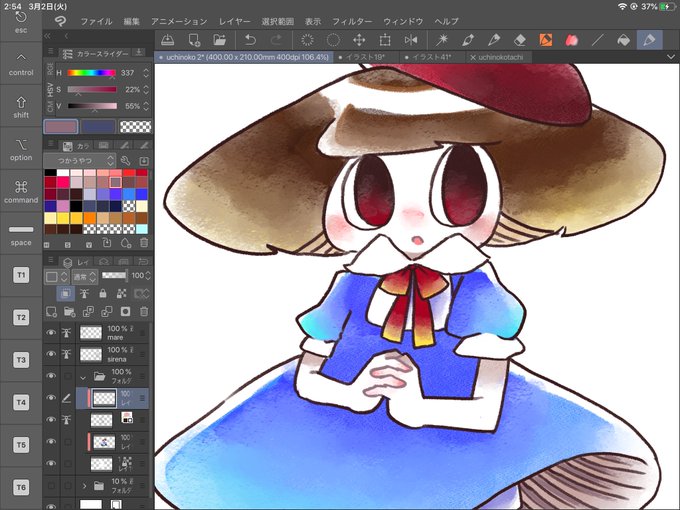Open the ファイル menu
The height and width of the screenshot is (510, 680).
[x=96, y=21]
